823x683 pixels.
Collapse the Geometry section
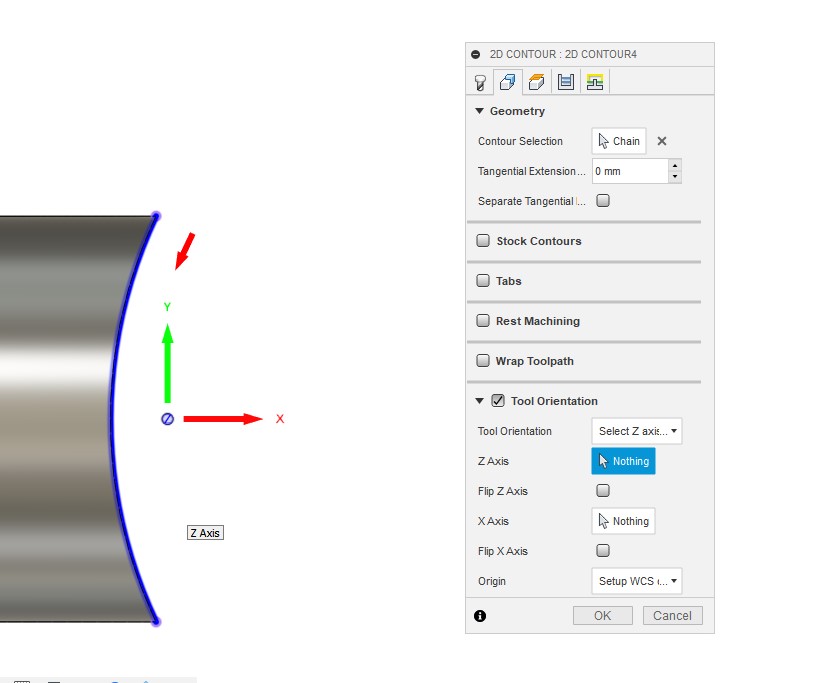[x=480, y=111]
